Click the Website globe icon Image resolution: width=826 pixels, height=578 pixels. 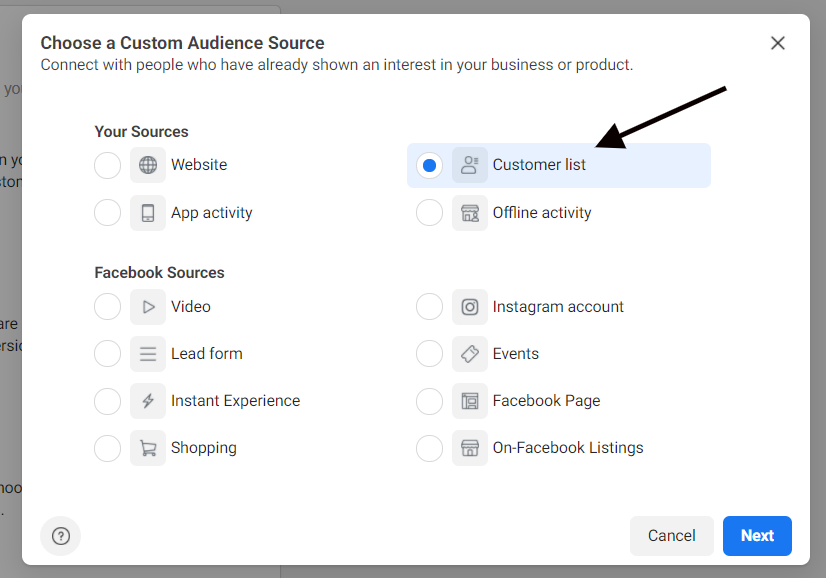pos(148,165)
